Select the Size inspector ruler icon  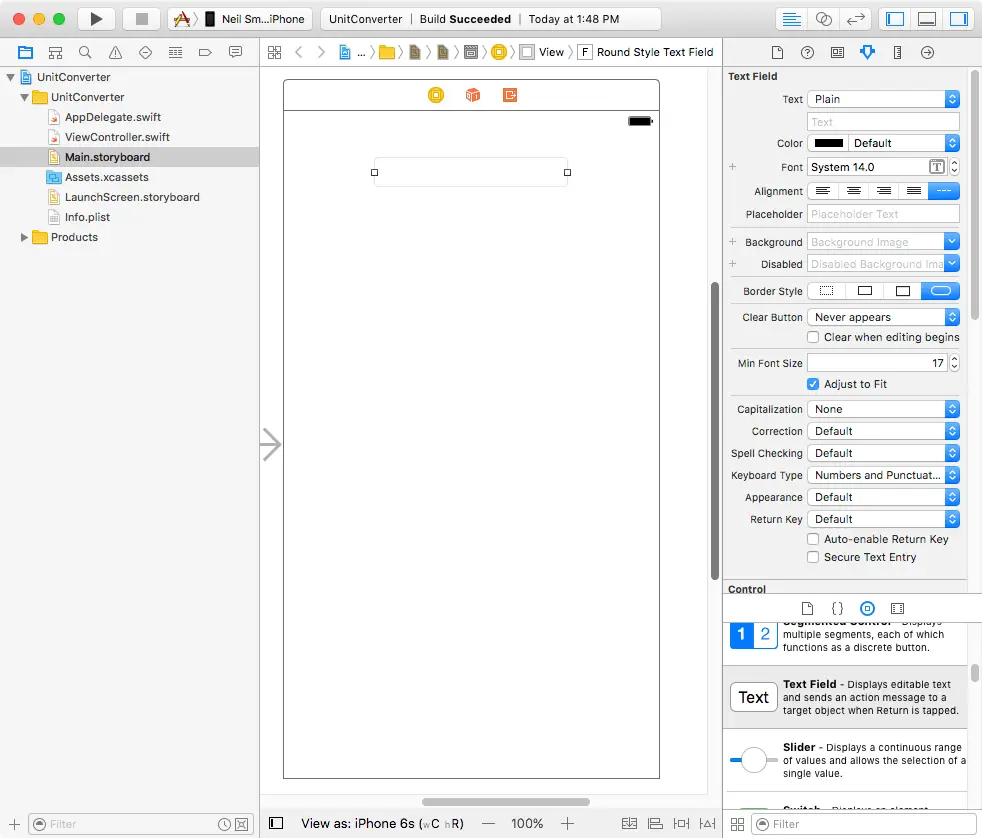click(897, 52)
